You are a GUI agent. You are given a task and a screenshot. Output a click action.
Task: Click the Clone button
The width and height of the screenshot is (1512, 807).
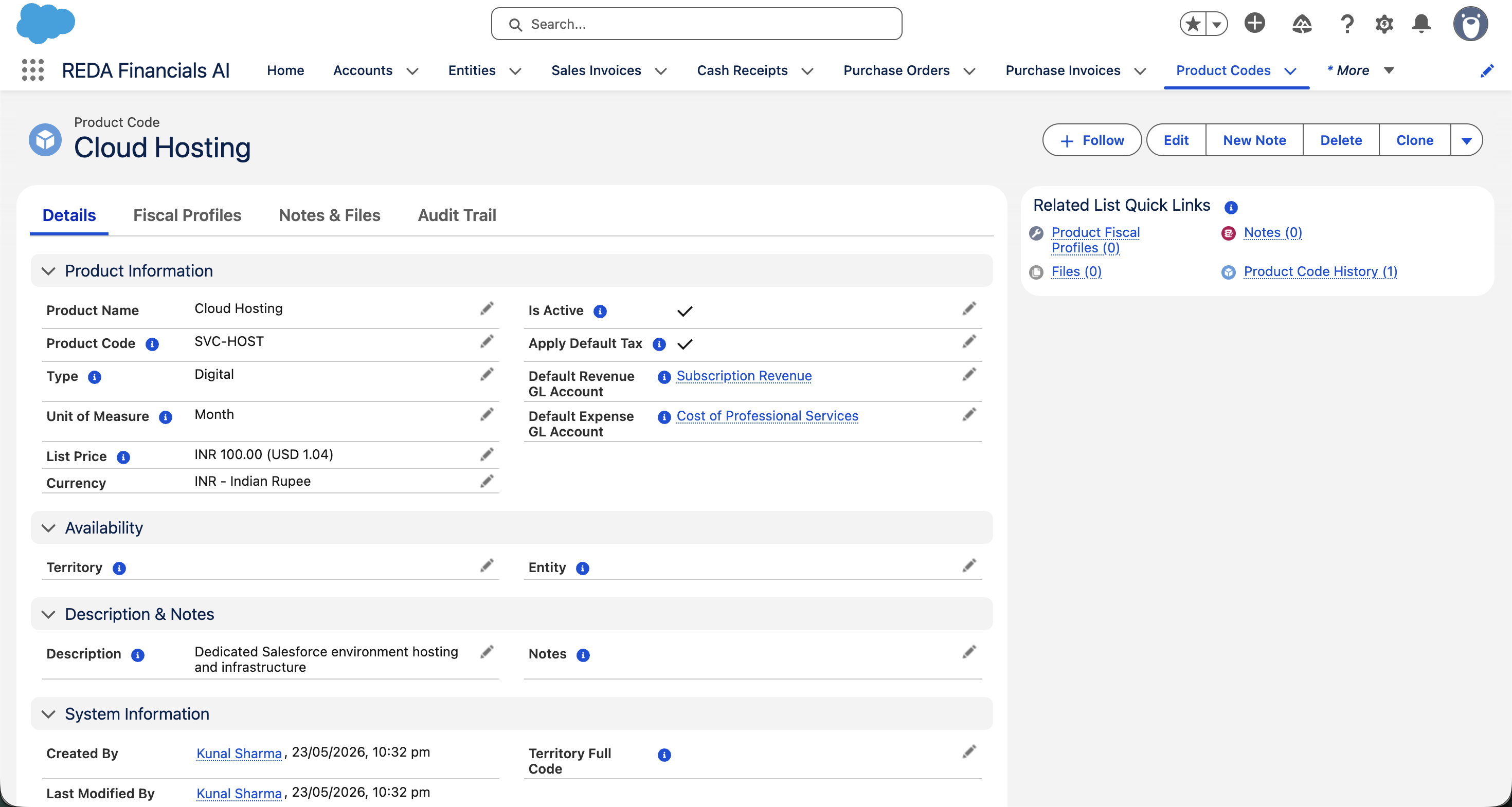pyautogui.click(x=1415, y=140)
